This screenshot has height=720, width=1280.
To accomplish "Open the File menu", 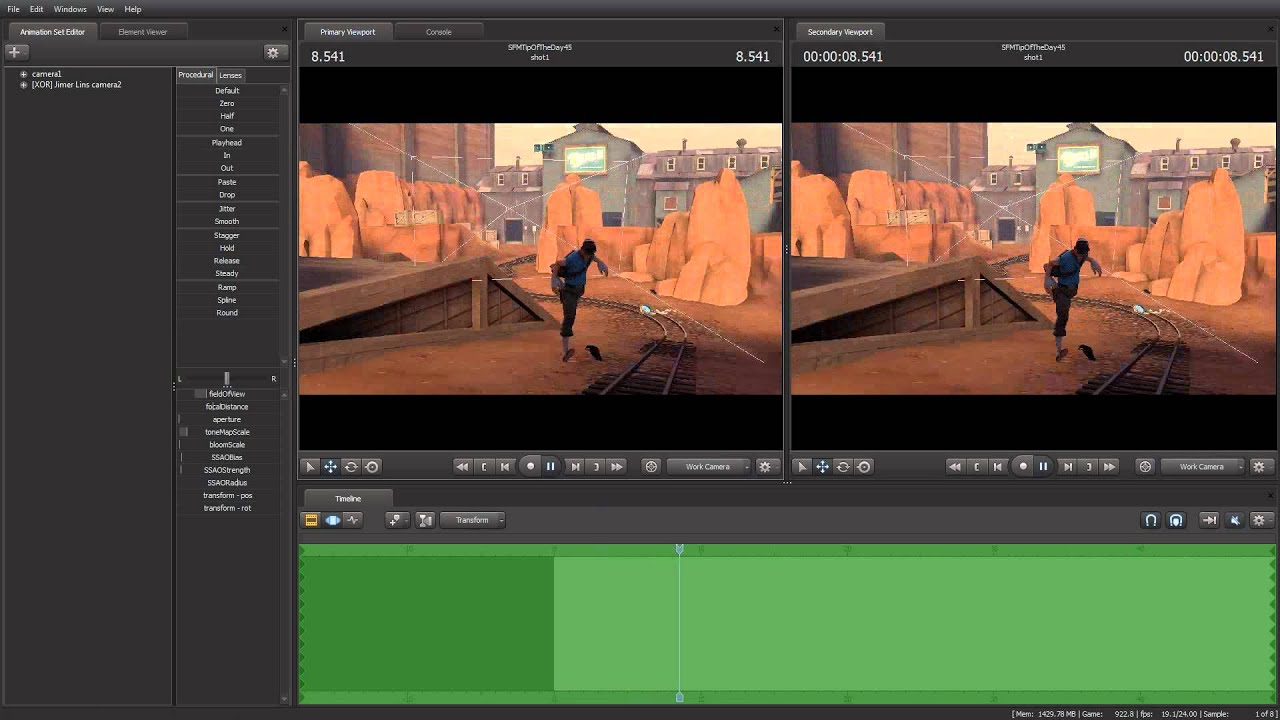I will coord(14,9).
